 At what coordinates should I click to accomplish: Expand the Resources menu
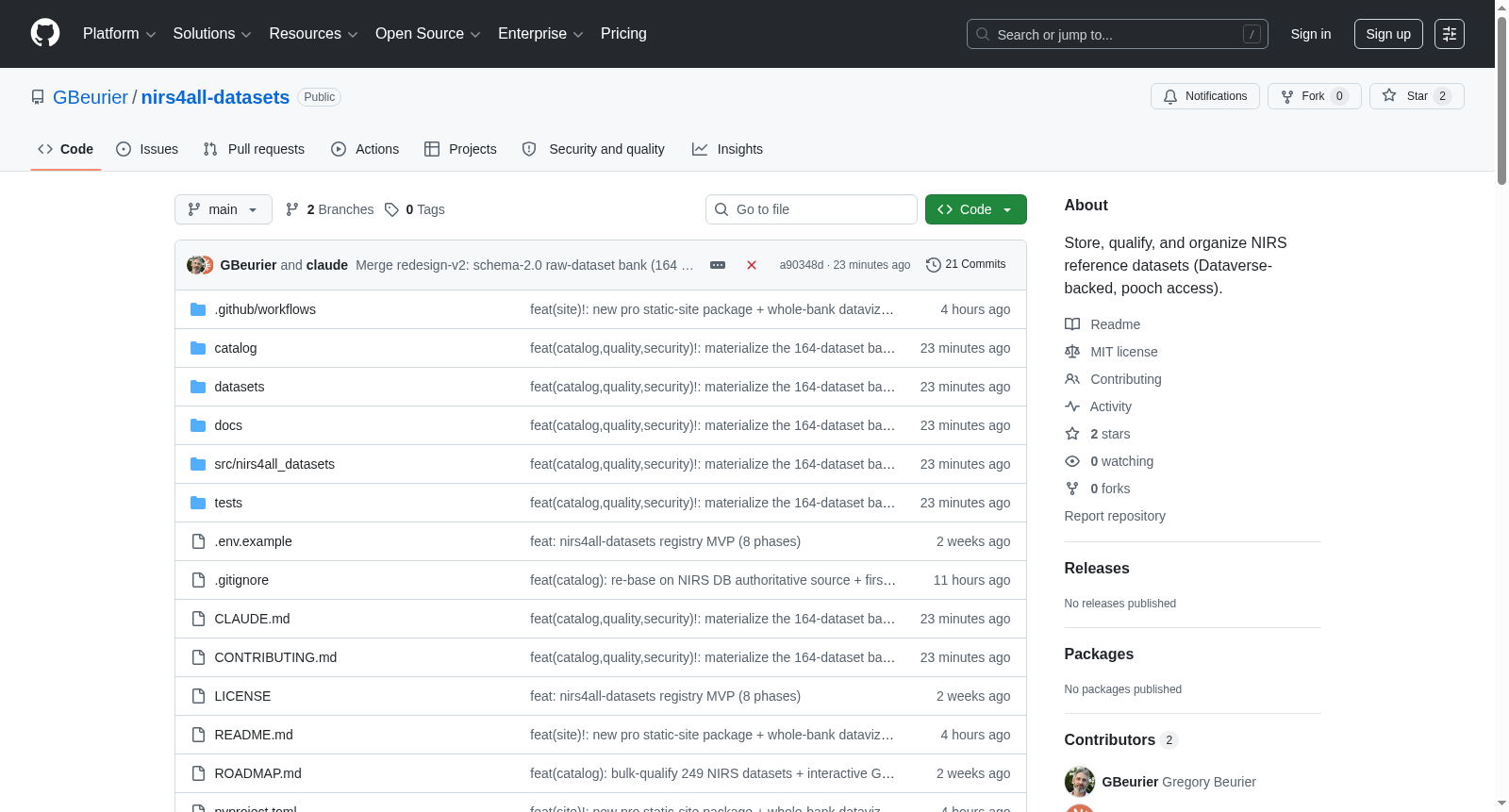click(x=313, y=34)
